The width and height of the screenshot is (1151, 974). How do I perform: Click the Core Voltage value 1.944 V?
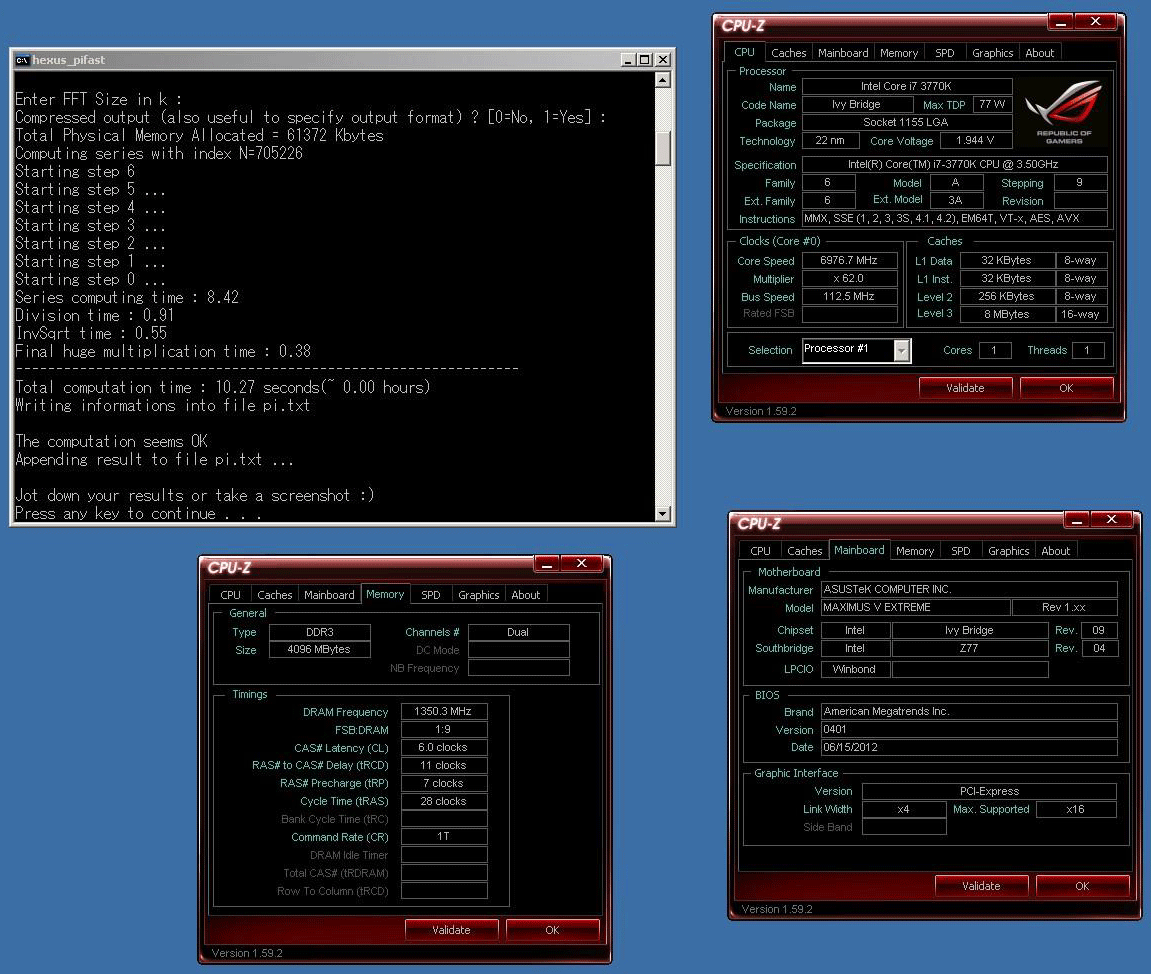[x=975, y=140]
